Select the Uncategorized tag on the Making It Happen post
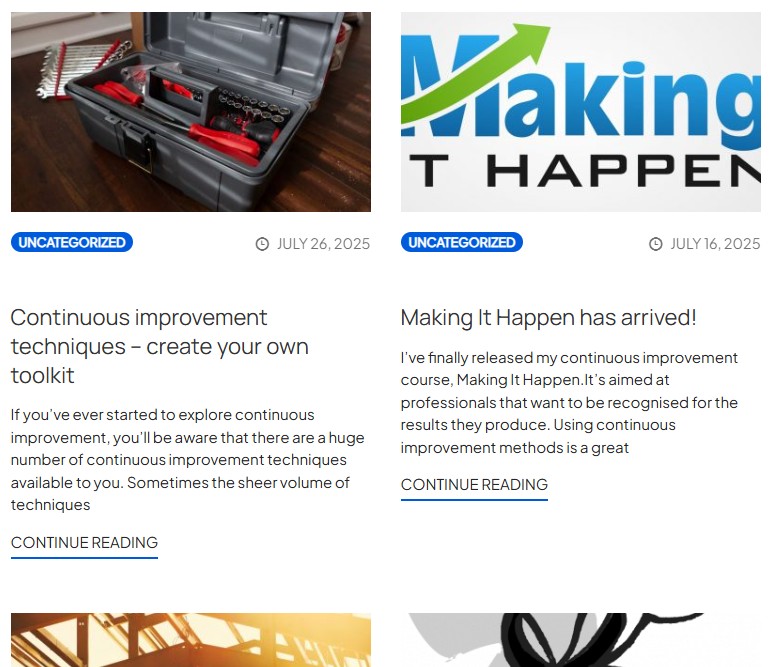769x667 pixels. click(461, 242)
